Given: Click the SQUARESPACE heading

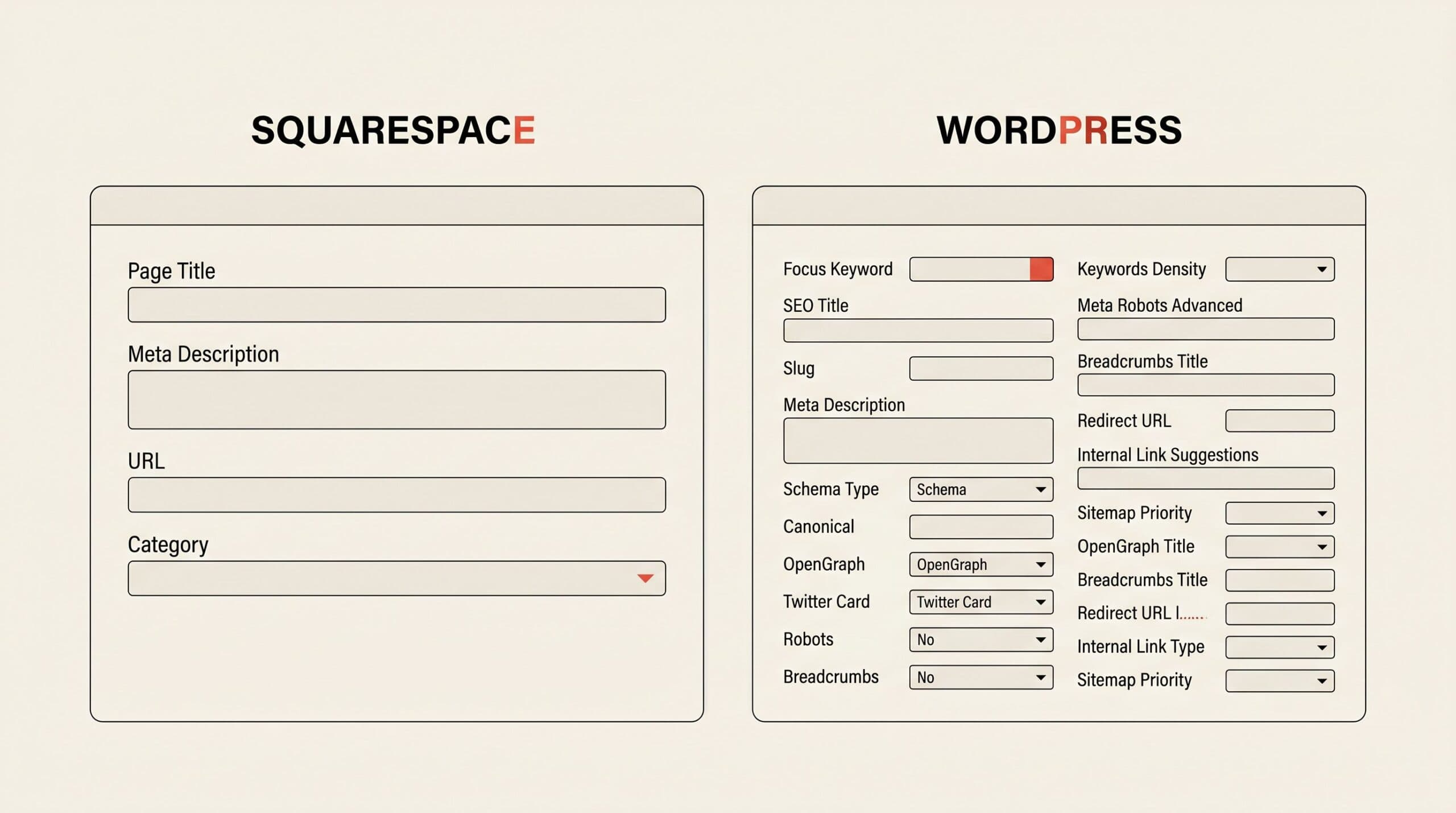Looking at the screenshot, I should coord(393,130).
